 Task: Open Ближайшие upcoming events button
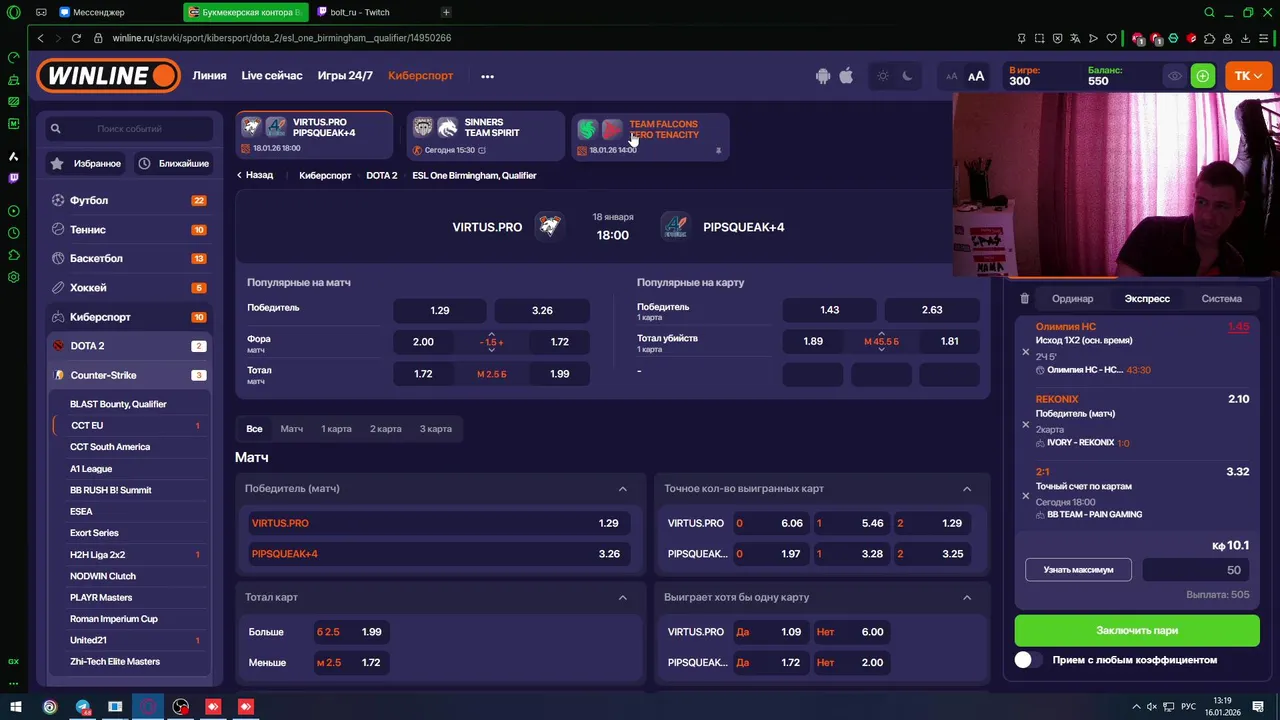173,163
